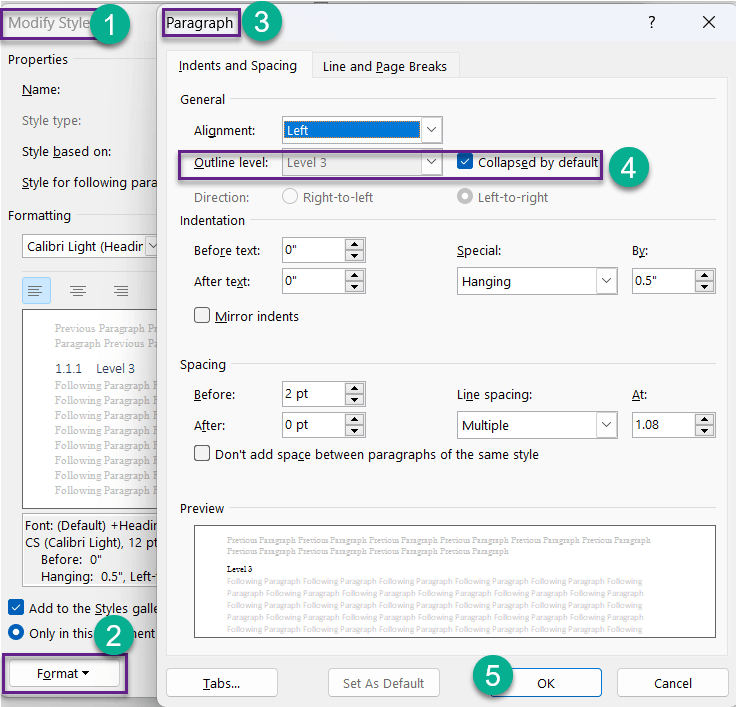Increase line spacing At value up arrow

tap(705, 419)
